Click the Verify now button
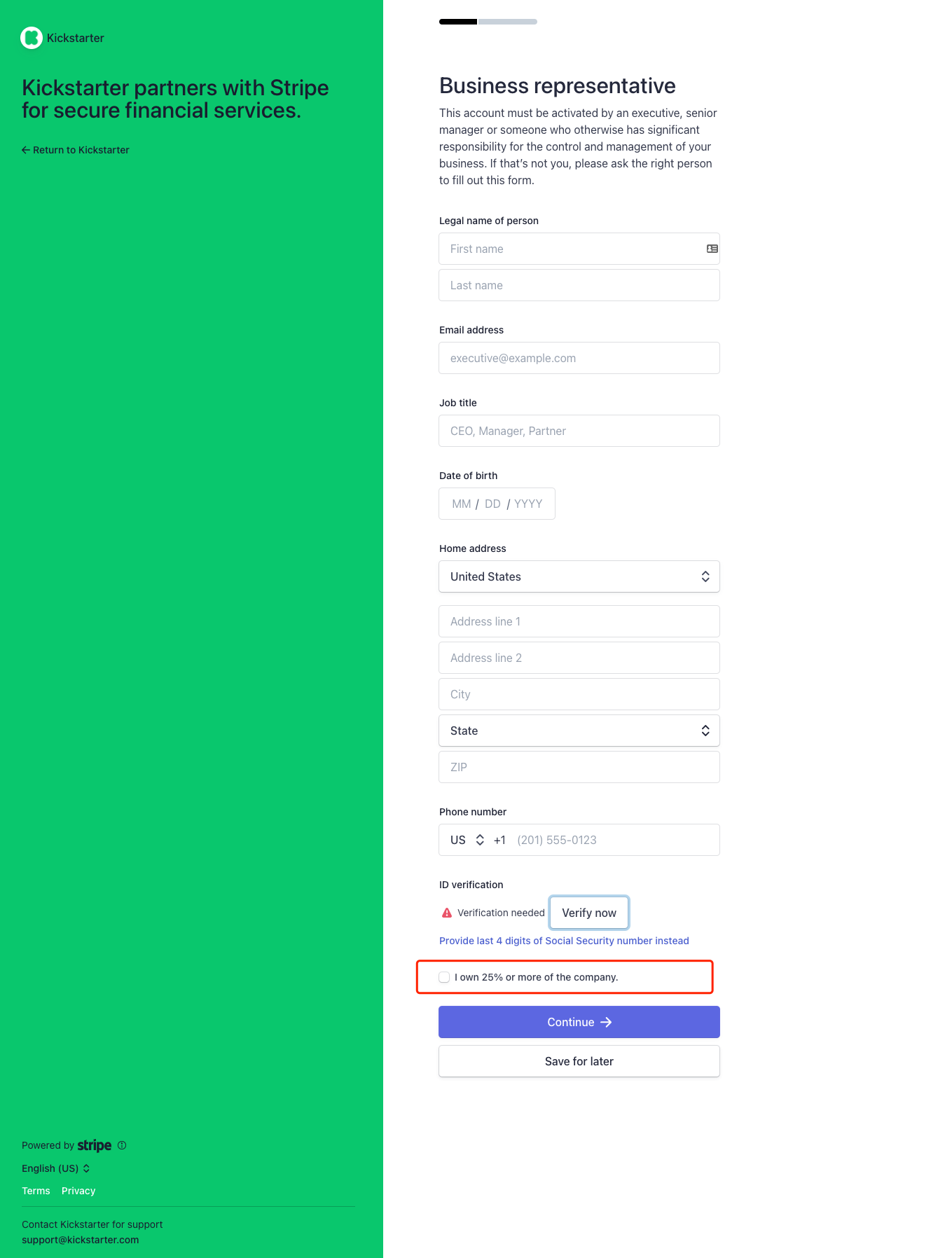 (x=588, y=913)
